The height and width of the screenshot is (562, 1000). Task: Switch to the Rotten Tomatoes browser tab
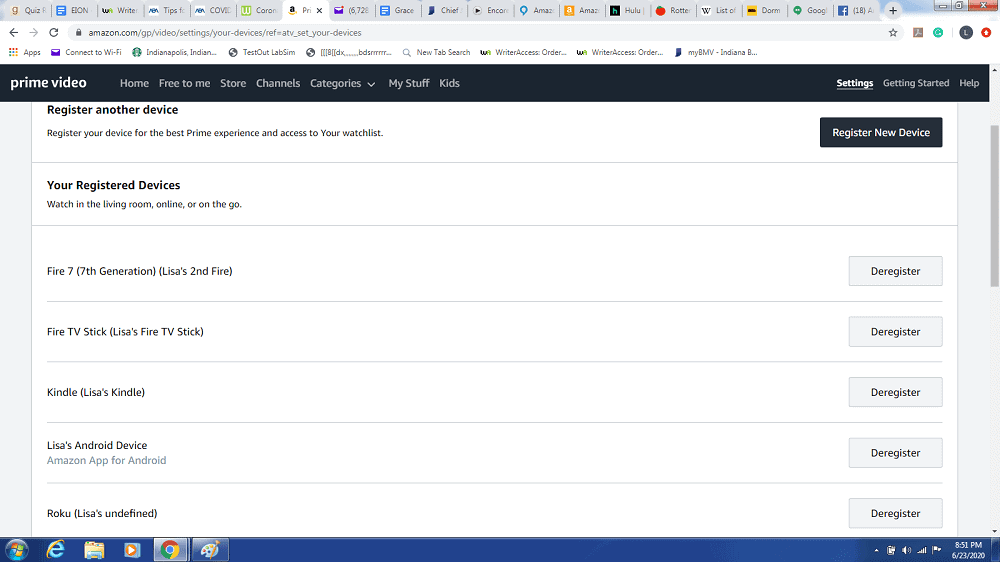click(x=673, y=10)
